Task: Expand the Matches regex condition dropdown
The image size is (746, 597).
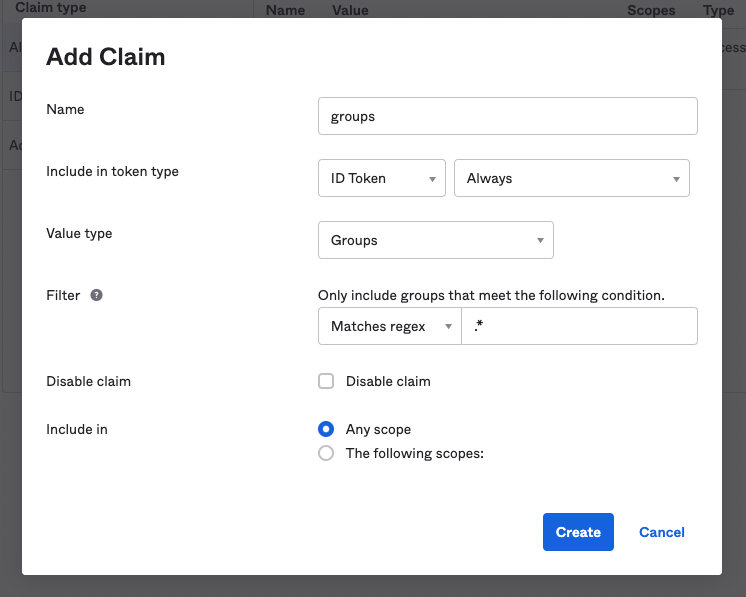Action: click(385, 327)
